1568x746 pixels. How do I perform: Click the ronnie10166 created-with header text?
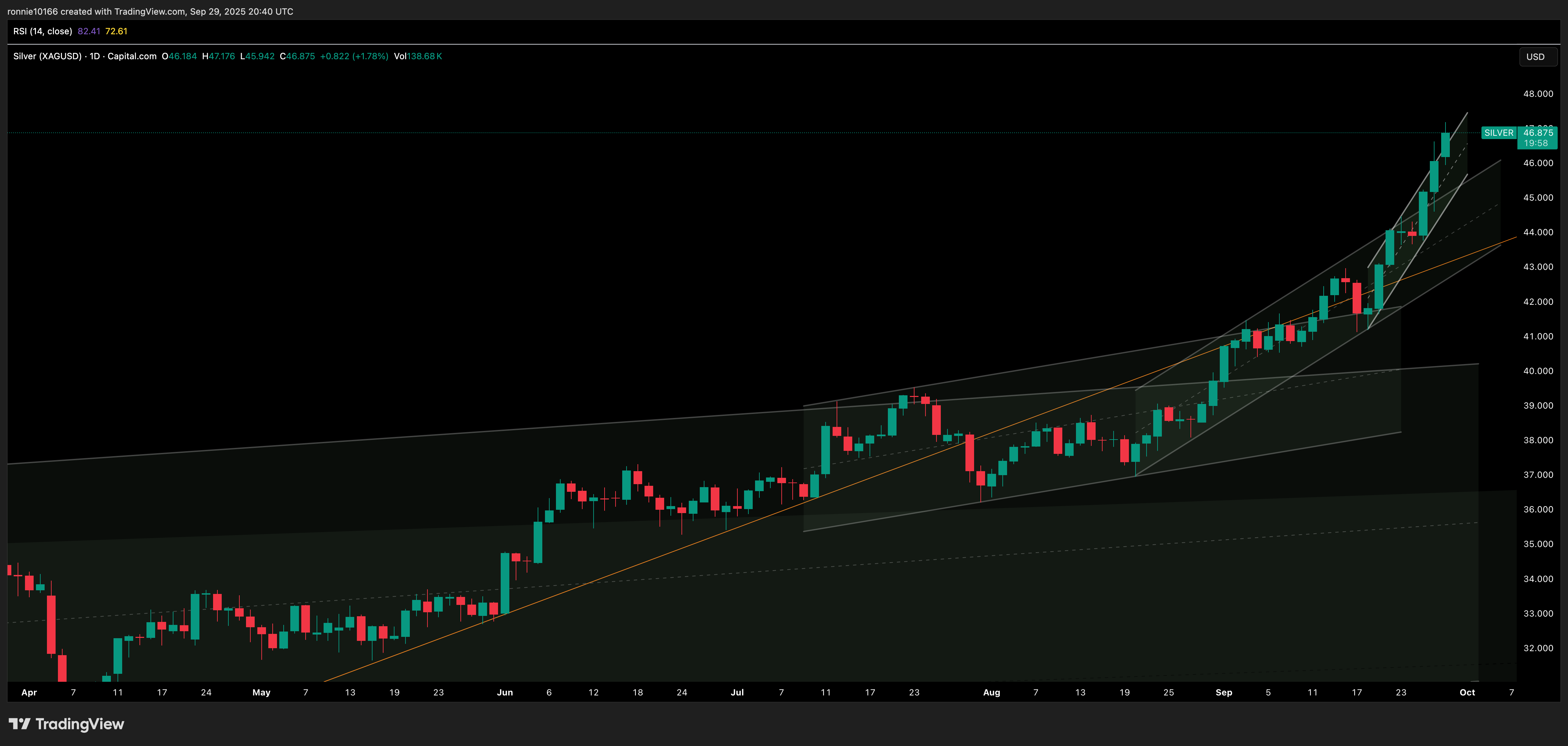pos(150,12)
